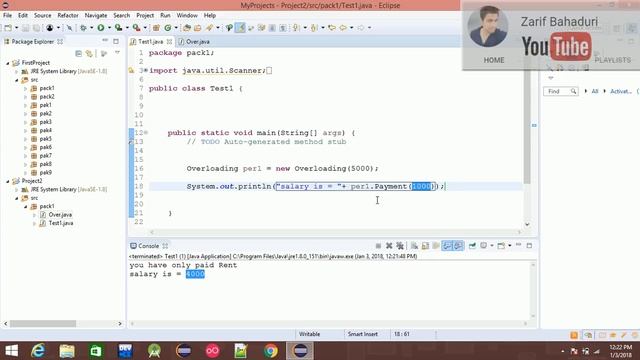Image resolution: width=640 pixels, height=360 pixels.
Task: Click Remove All Terminated Launches icon
Action: point(400,246)
